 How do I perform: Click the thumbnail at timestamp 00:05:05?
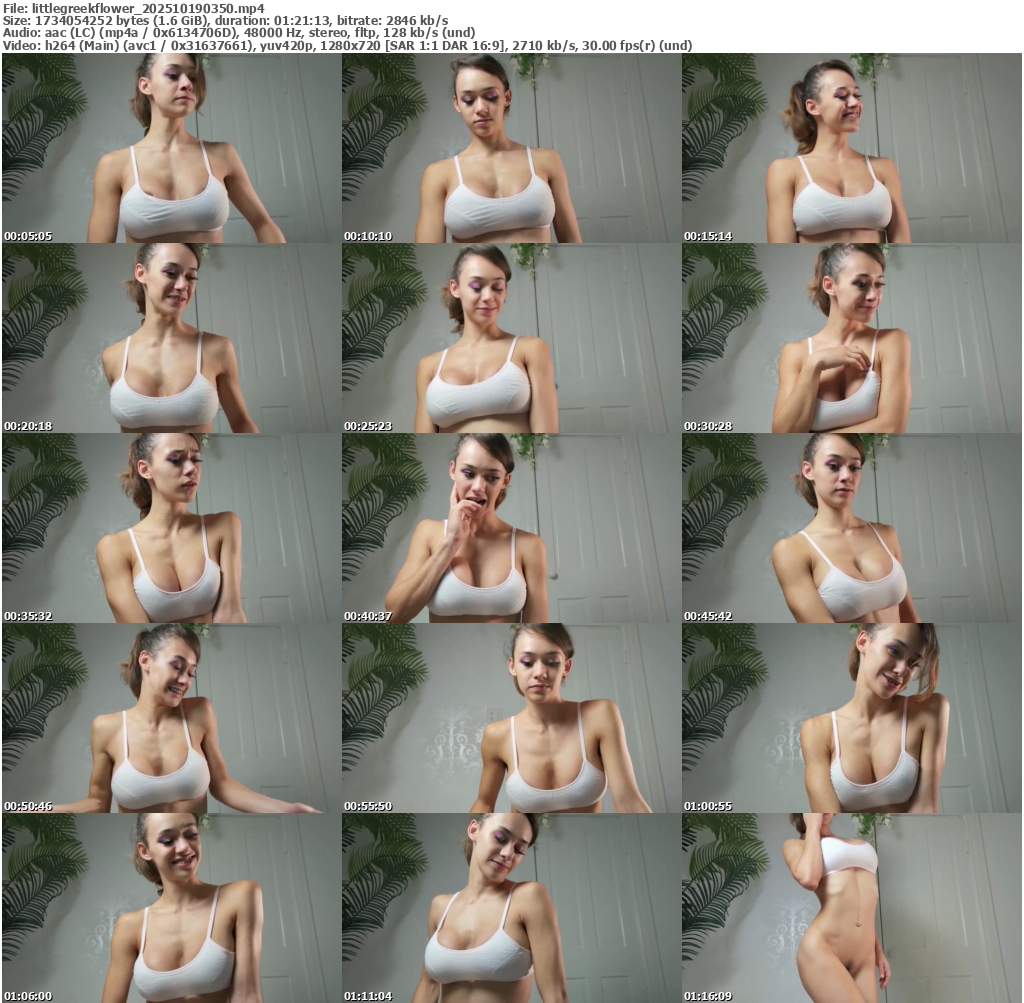pyautogui.click(x=171, y=148)
